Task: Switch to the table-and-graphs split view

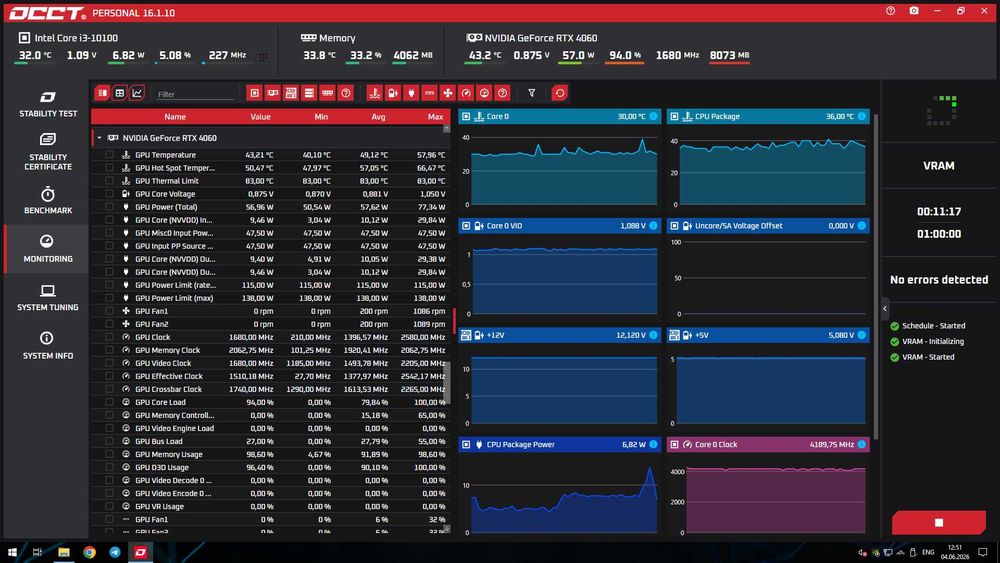Action: (x=102, y=93)
